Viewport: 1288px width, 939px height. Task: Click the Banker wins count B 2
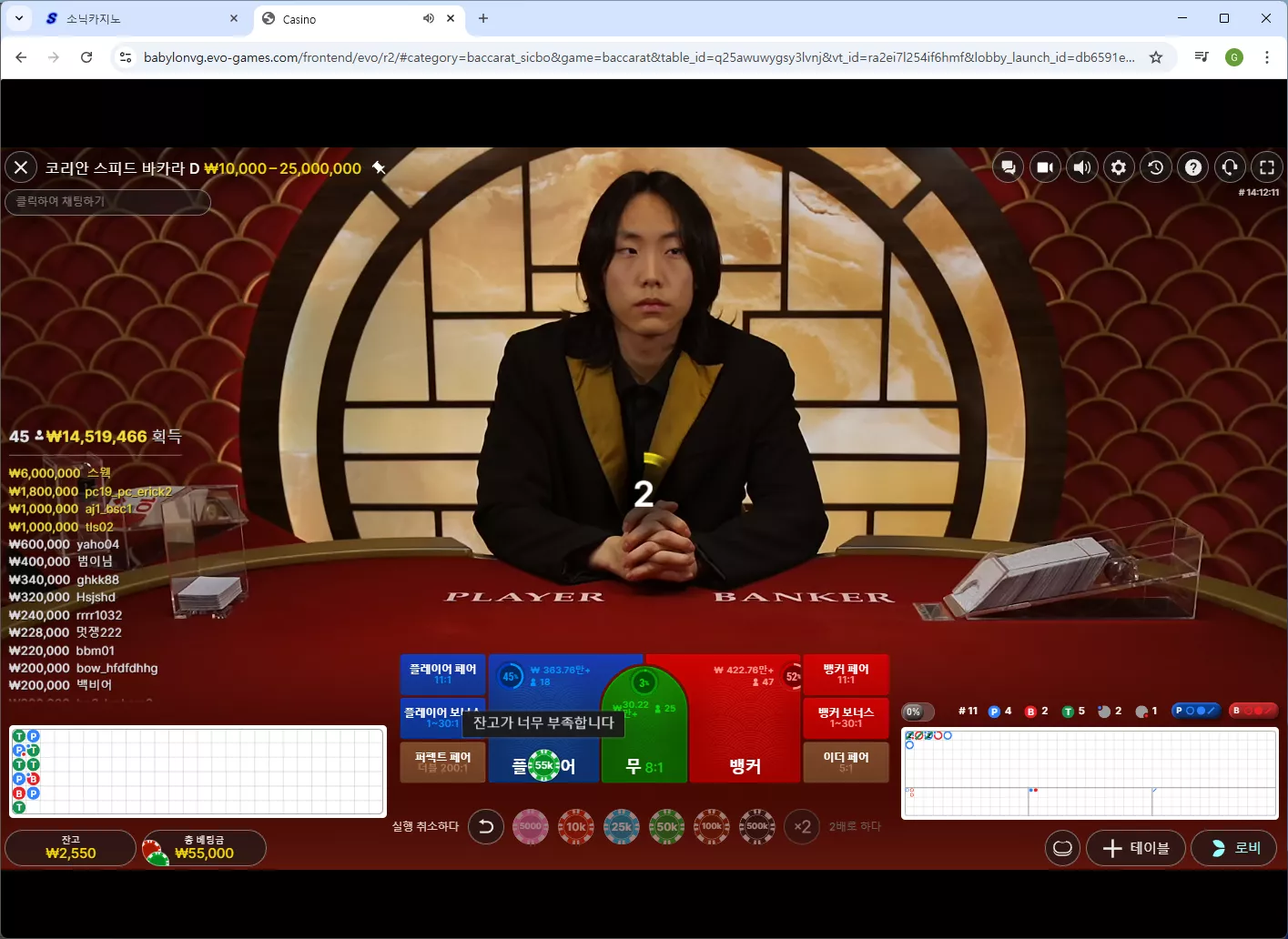pos(1037,712)
